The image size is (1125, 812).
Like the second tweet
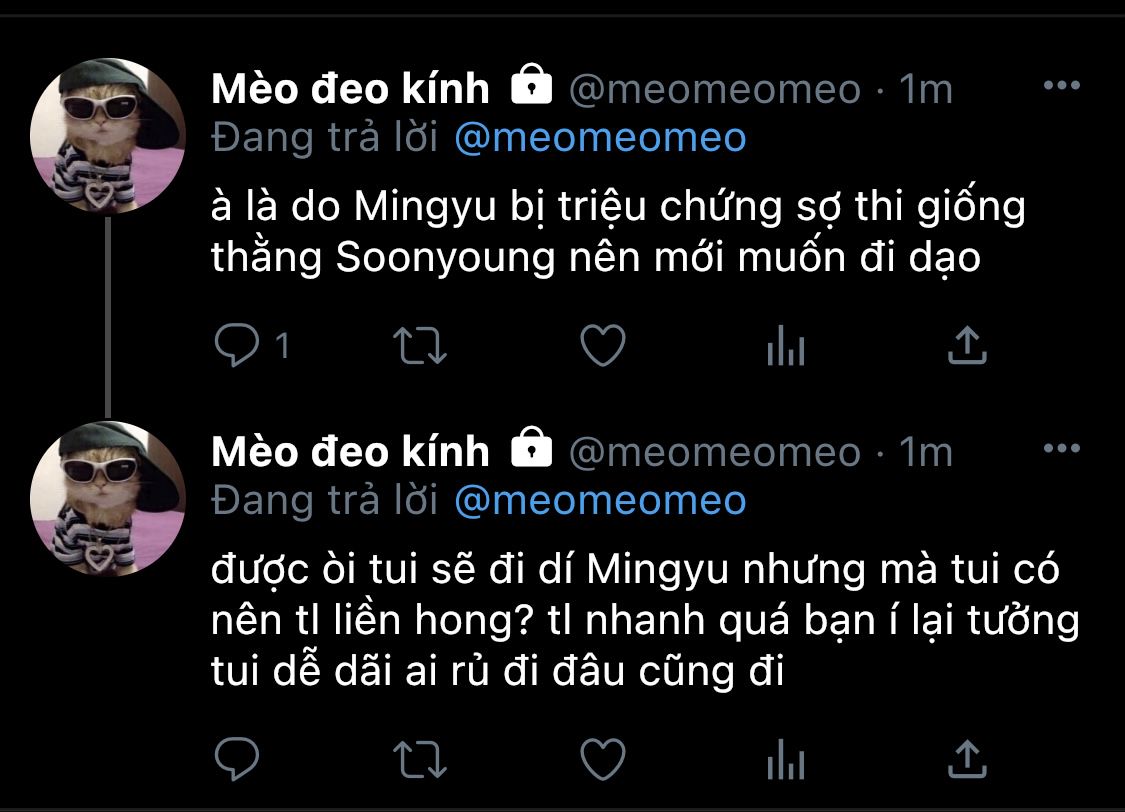(603, 759)
